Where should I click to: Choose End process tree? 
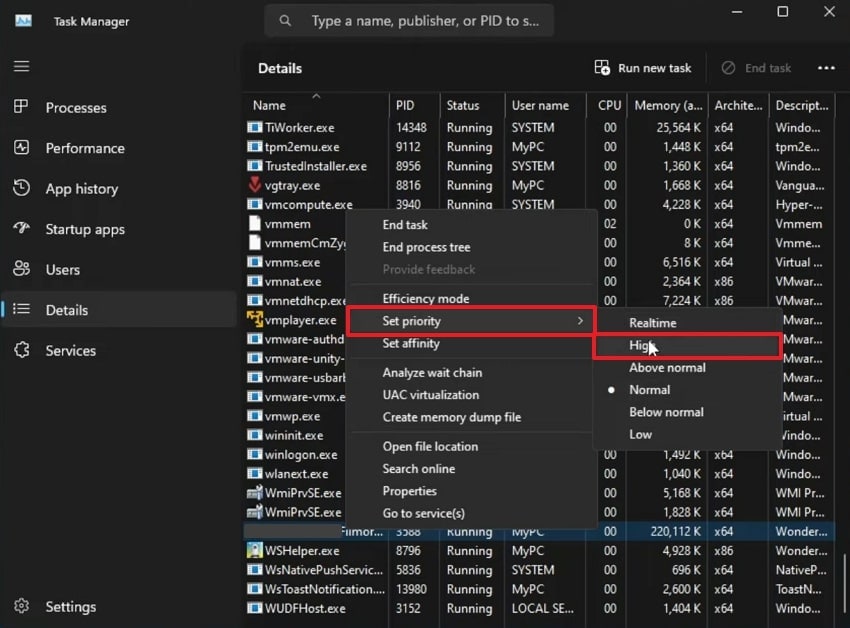coord(472,247)
